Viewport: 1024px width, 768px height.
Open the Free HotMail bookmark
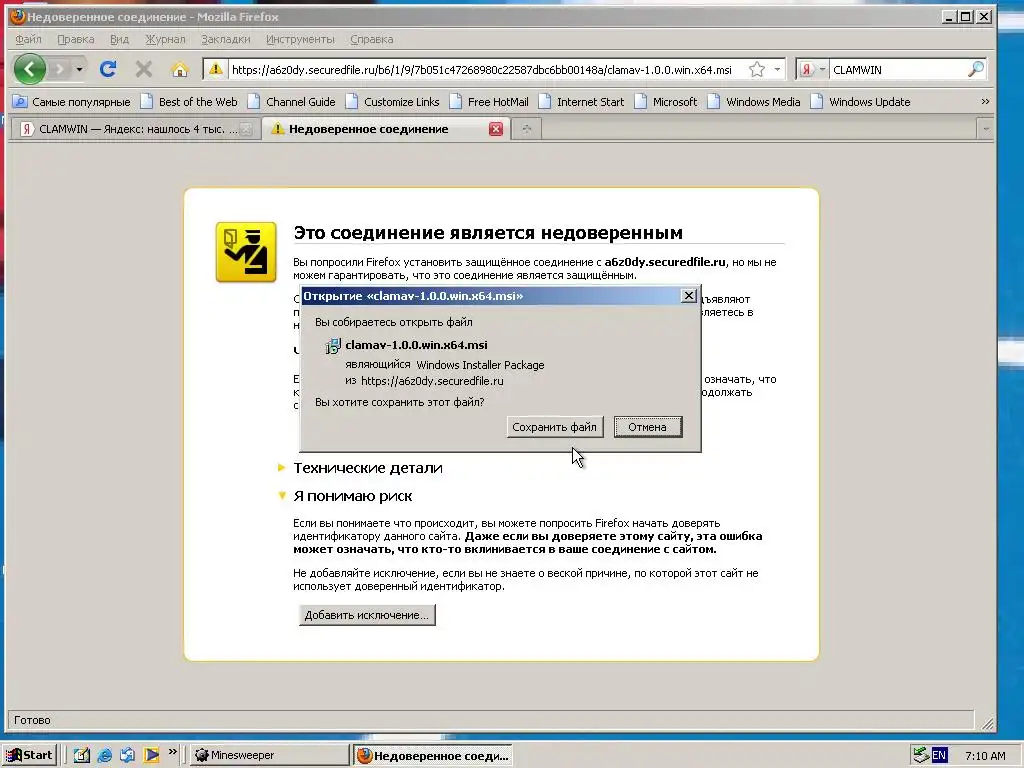click(x=489, y=102)
